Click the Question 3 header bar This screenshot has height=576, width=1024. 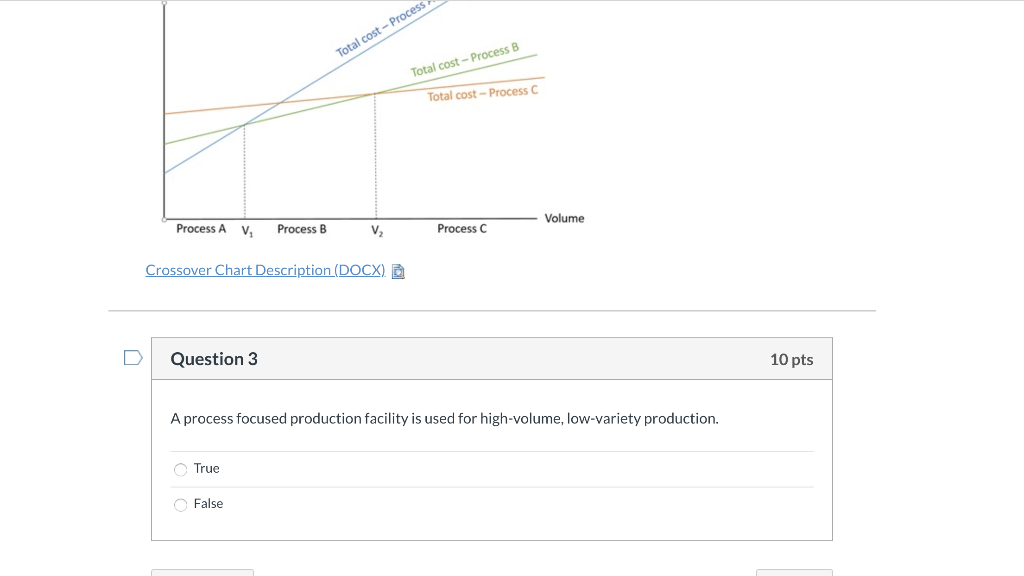tap(492, 358)
